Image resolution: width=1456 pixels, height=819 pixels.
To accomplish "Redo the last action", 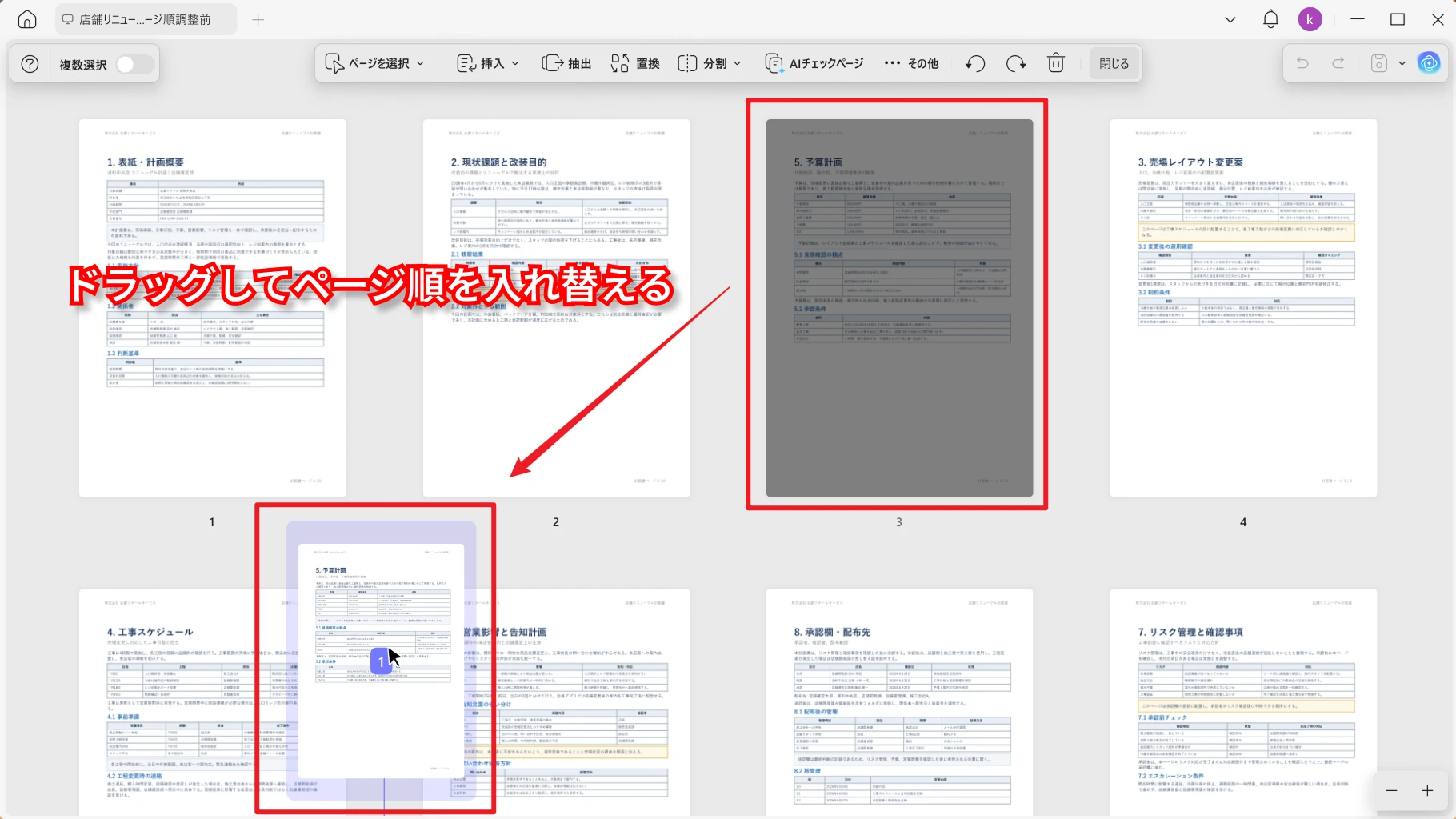I will (x=1338, y=63).
